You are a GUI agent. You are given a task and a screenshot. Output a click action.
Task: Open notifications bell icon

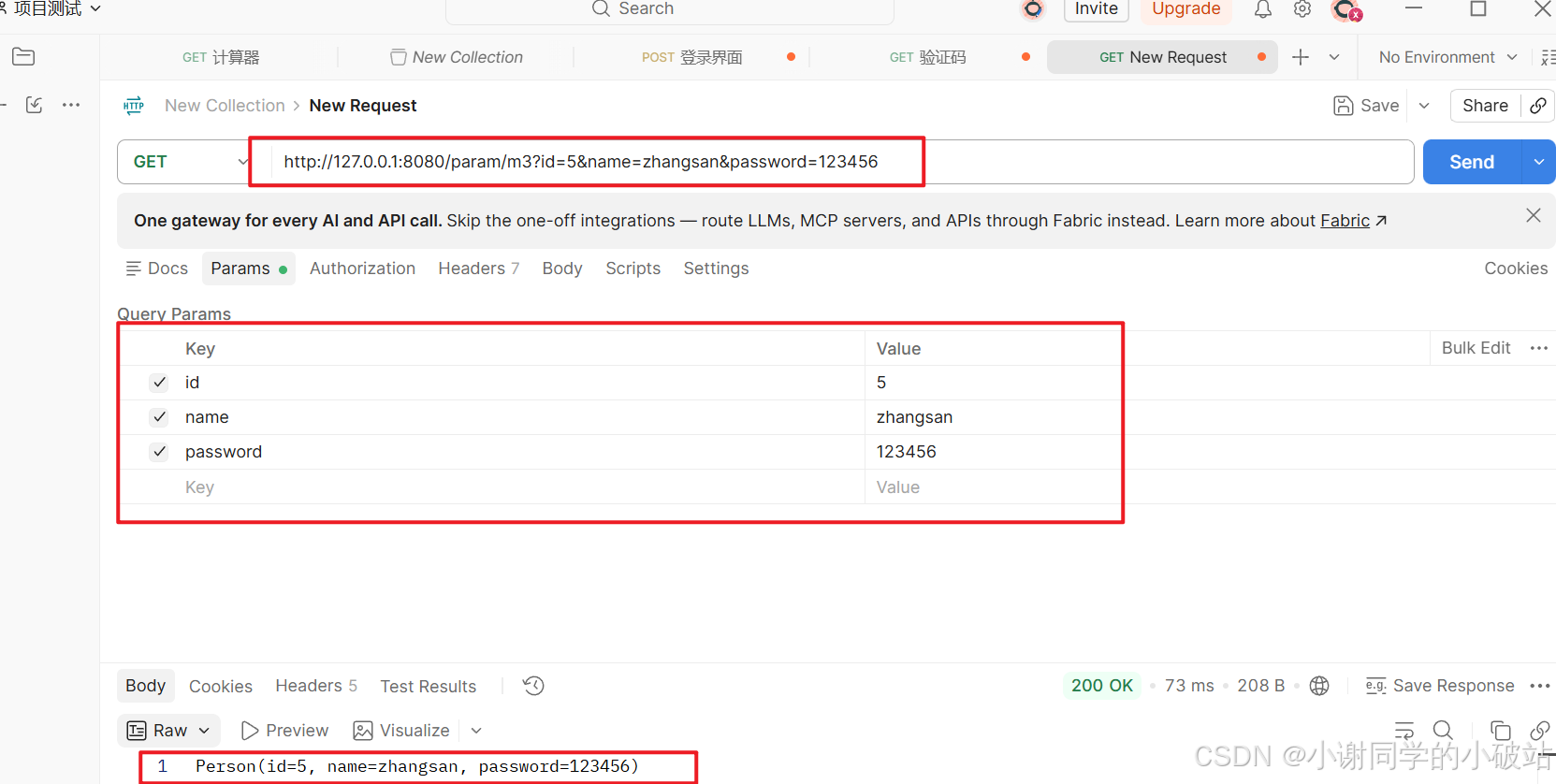(1262, 9)
